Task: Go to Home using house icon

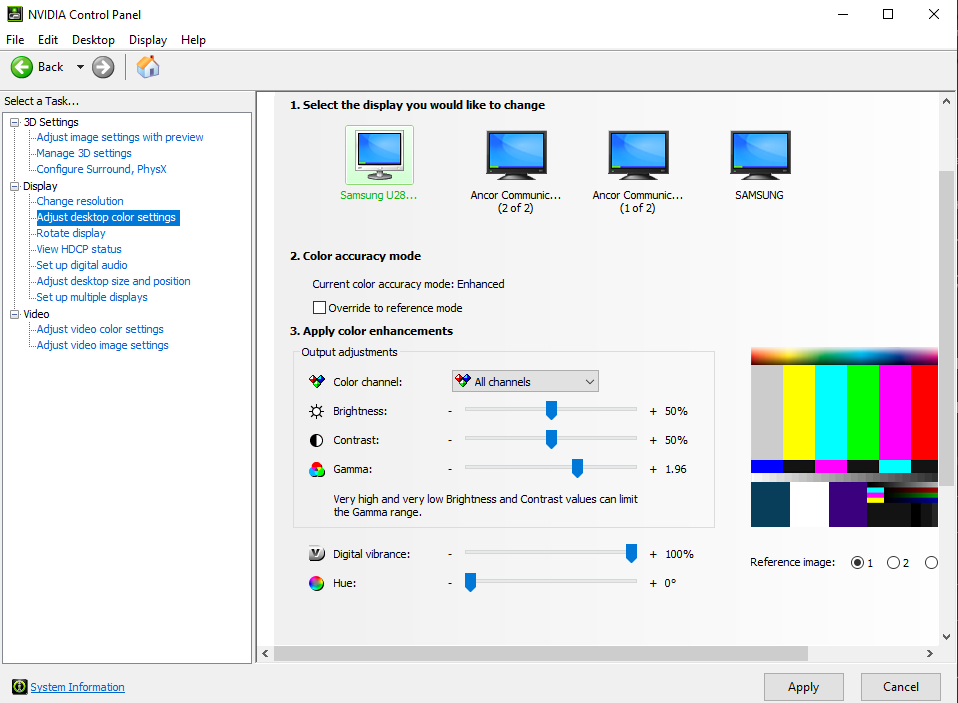Action: (x=148, y=67)
